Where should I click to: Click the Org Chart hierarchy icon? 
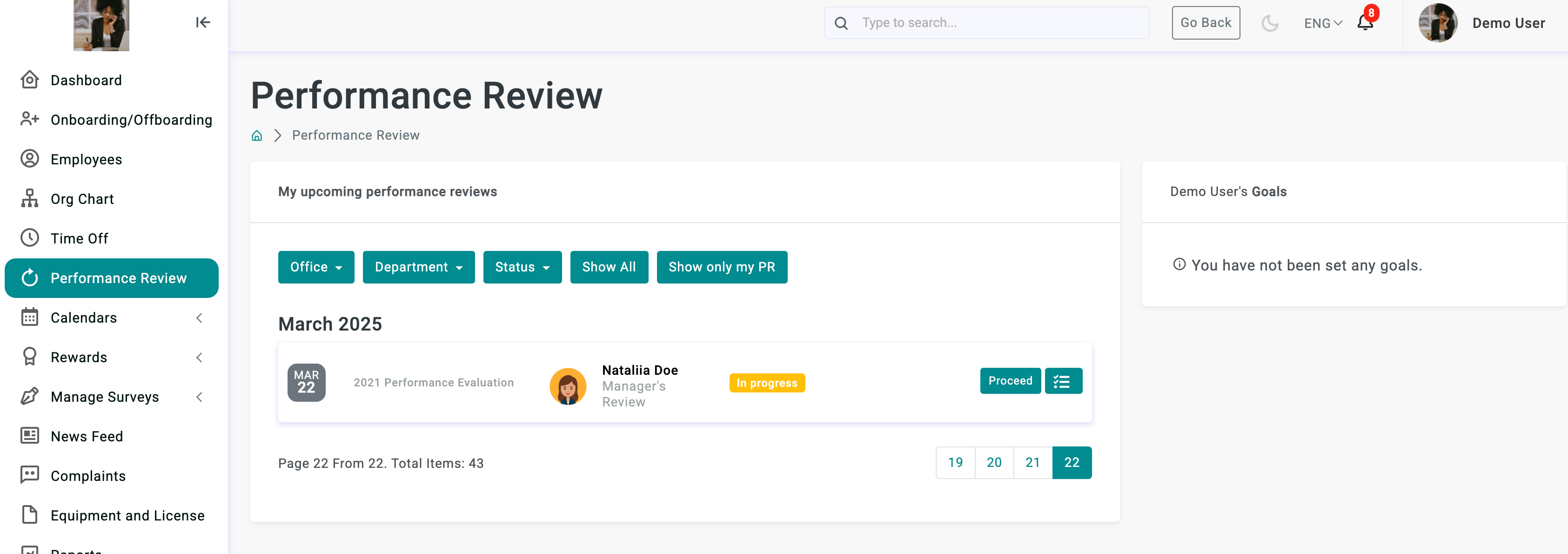click(29, 198)
